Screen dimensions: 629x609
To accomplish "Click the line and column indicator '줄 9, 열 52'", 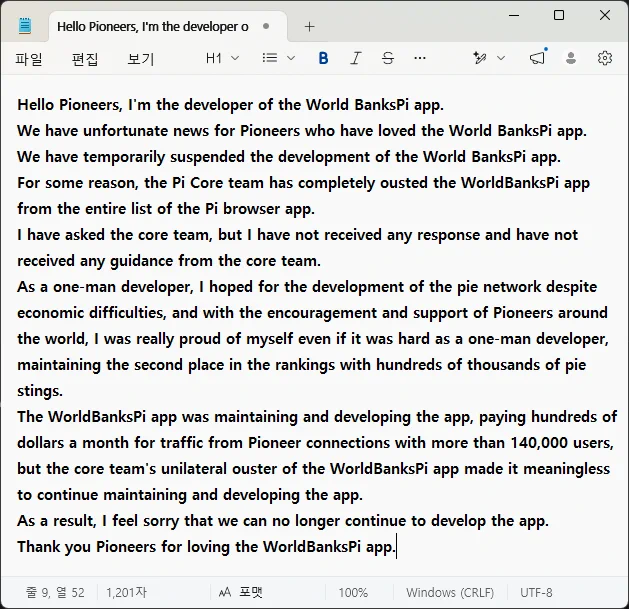I will (x=55, y=593).
